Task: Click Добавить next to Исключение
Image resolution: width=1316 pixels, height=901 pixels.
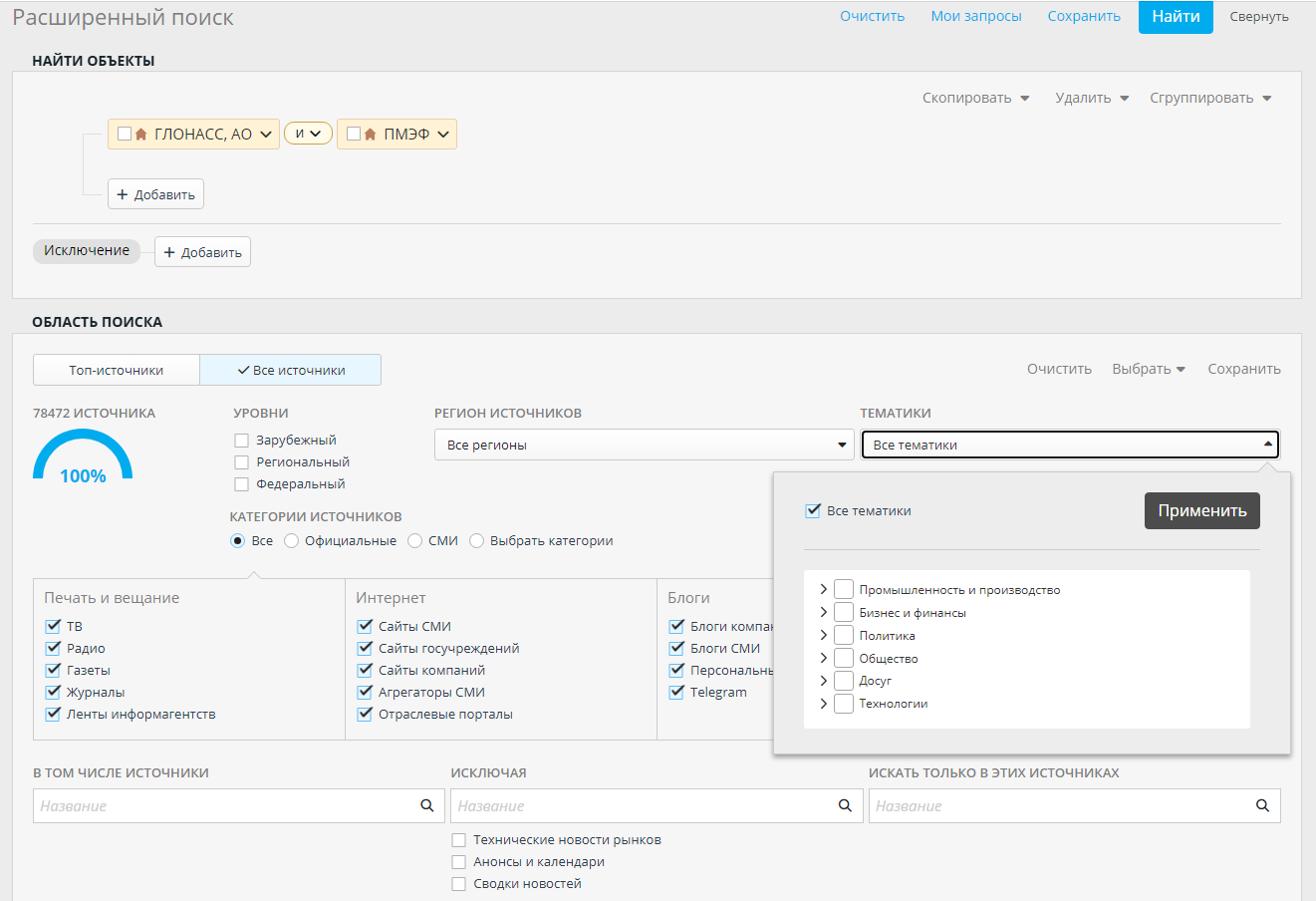Action: 202,252
